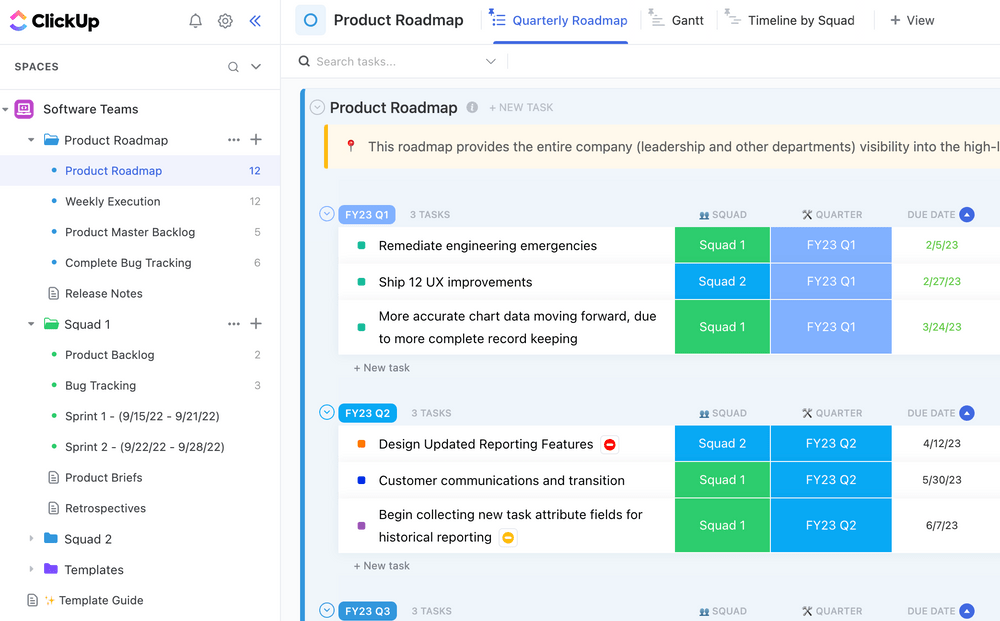
Task: Sort FY23 Q2 by due date arrow
Action: tap(967, 413)
